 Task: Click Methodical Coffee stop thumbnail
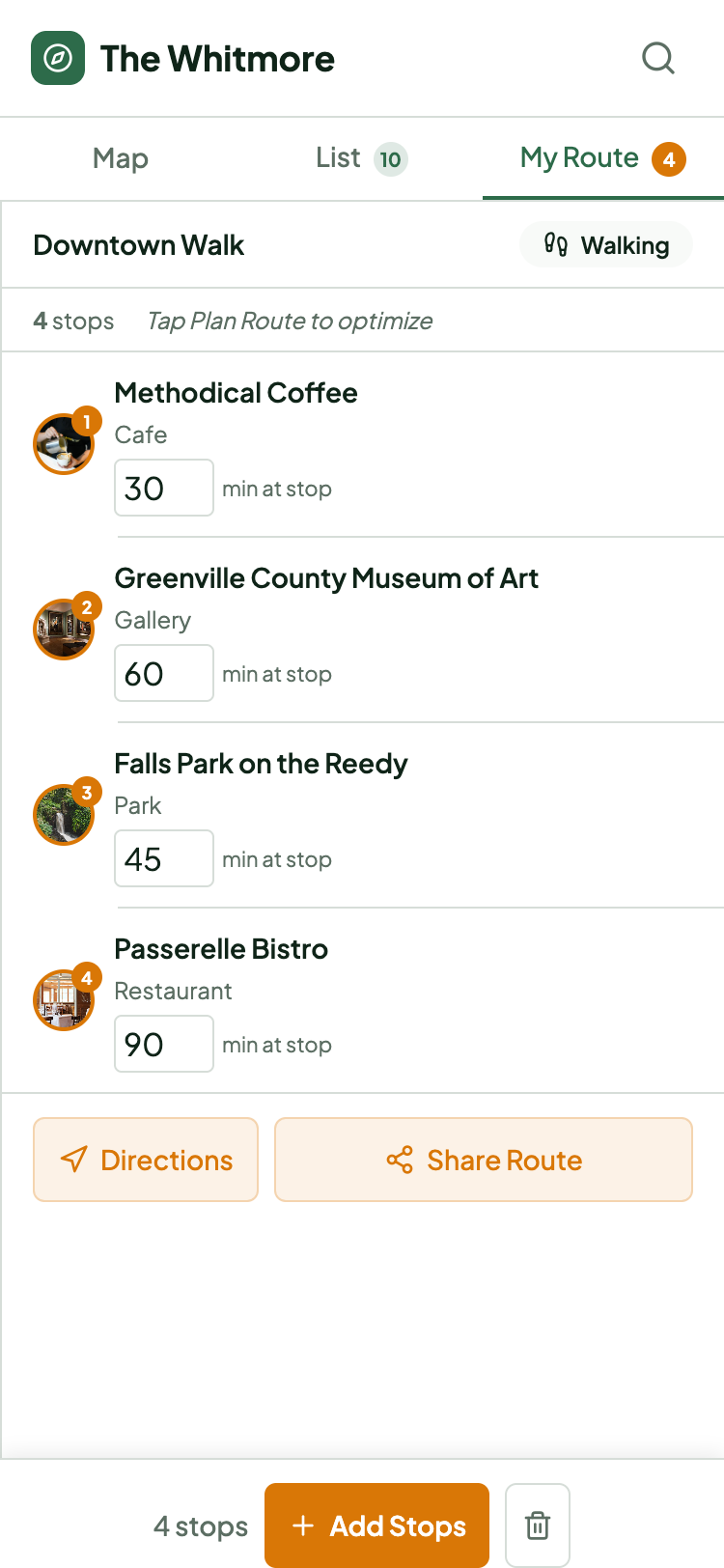click(64, 444)
